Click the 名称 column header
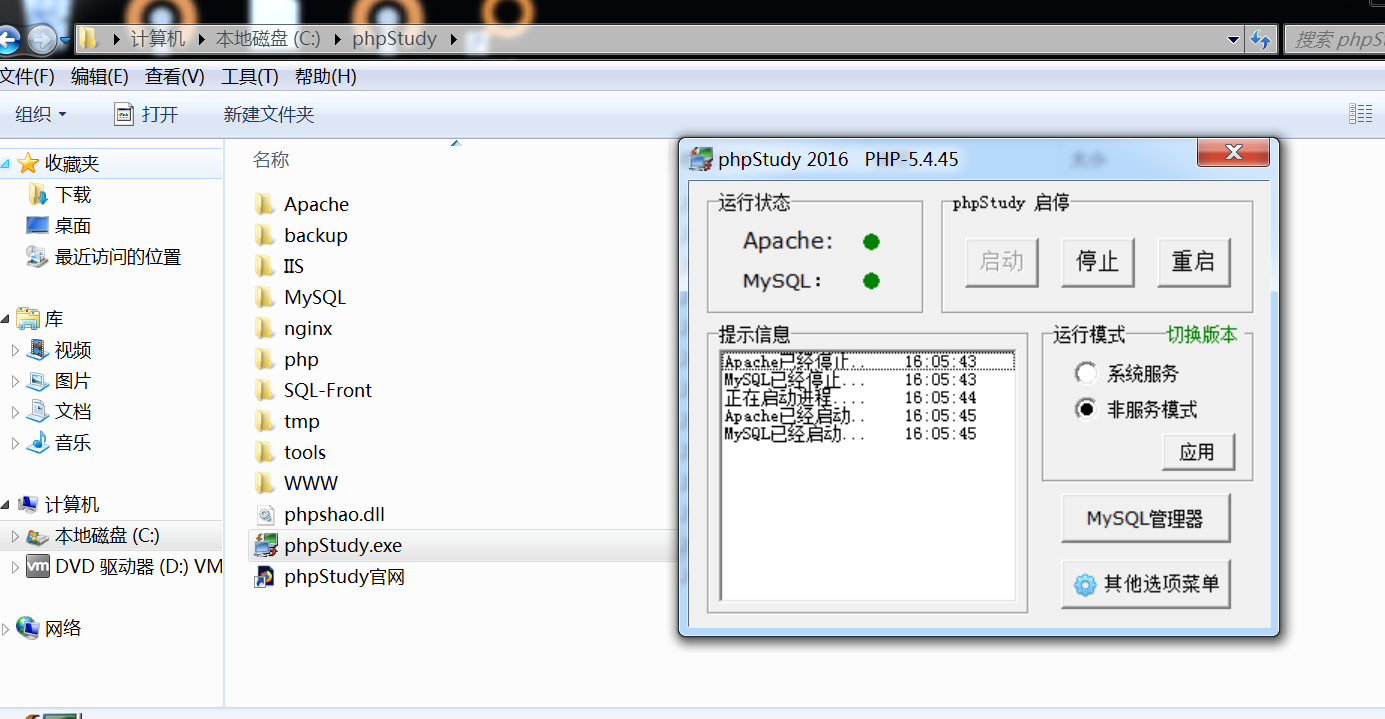This screenshot has height=719, width=1385. pyautogui.click(x=271, y=160)
